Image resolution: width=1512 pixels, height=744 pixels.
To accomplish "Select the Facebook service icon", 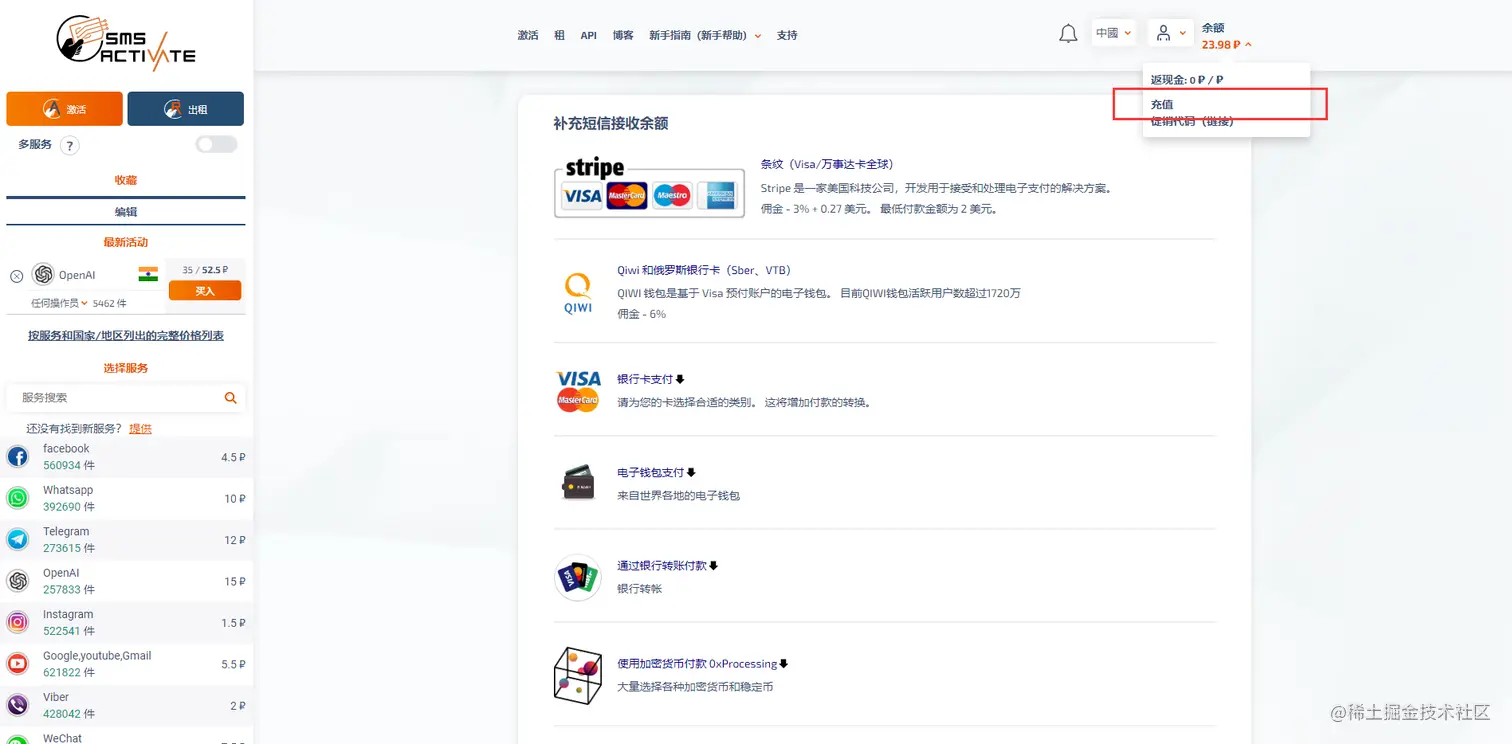I will [x=17, y=456].
